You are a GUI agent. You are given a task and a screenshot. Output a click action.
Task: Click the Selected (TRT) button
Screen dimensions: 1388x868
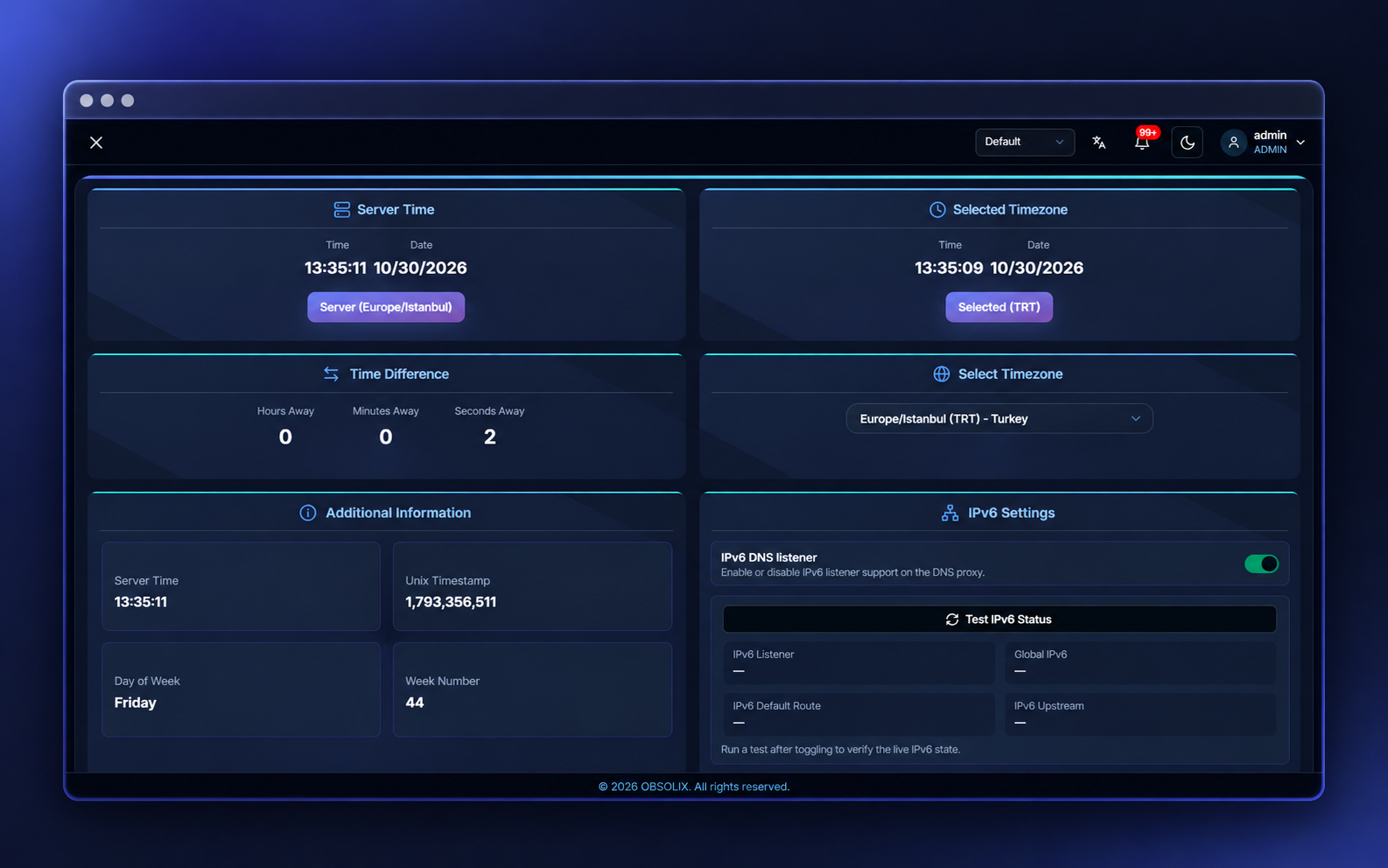click(999, 307)
